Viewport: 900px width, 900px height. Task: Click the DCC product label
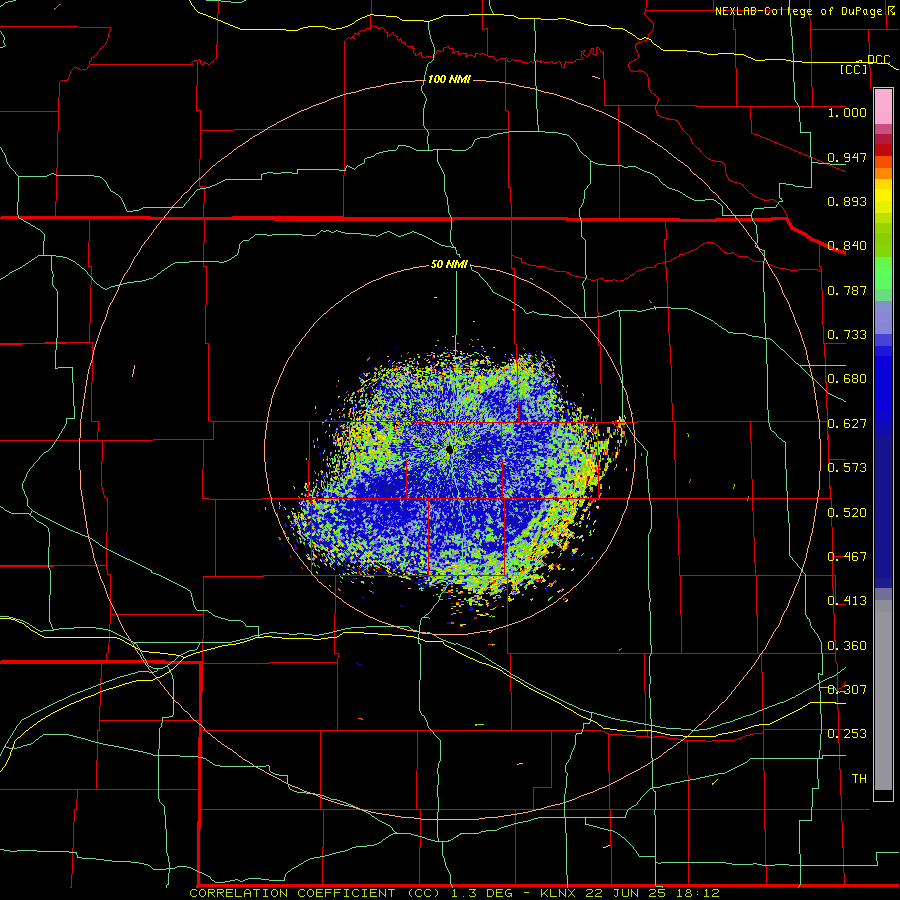coord(878,59)
